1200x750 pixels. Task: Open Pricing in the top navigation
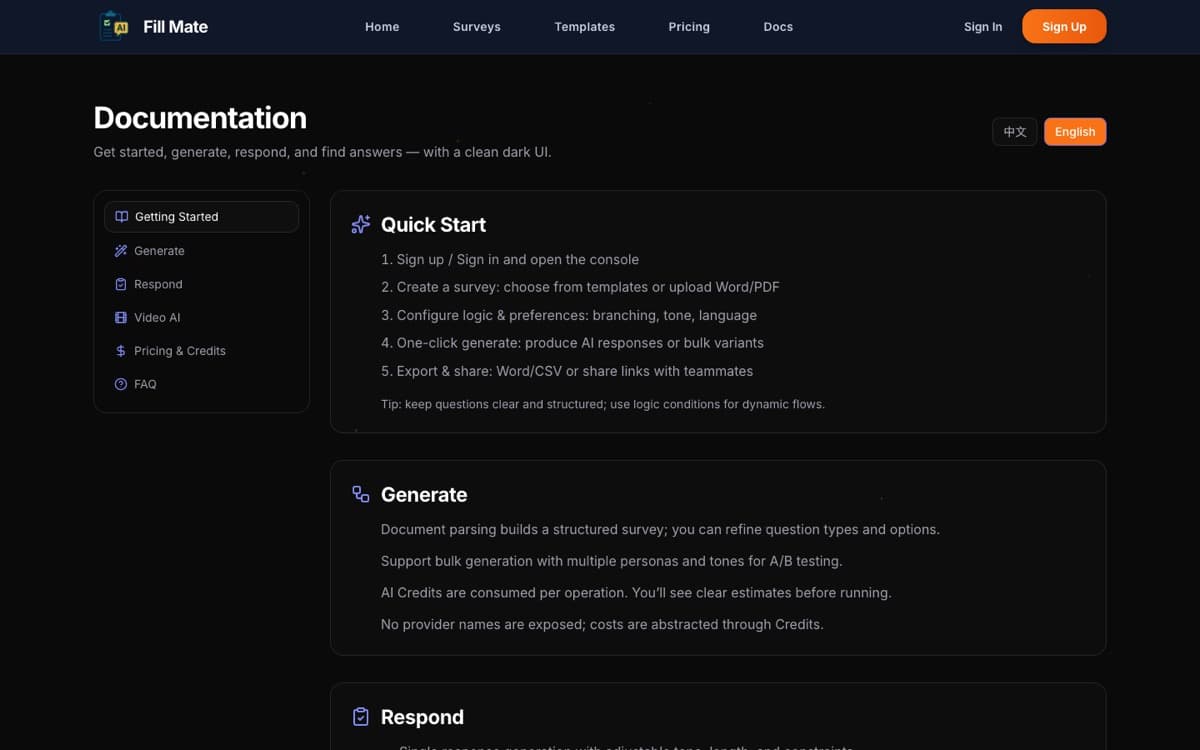[689, 27]
